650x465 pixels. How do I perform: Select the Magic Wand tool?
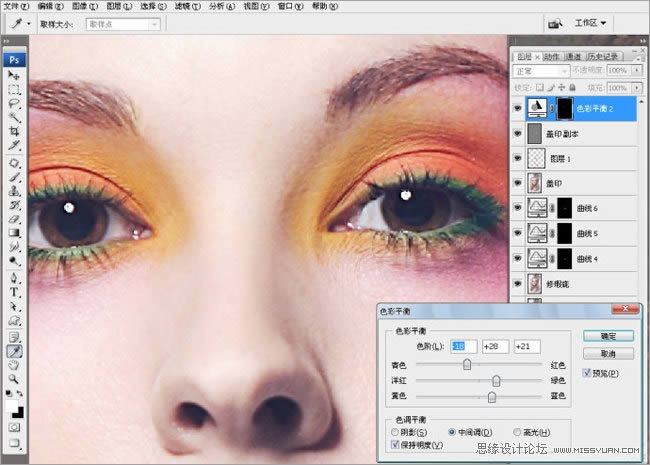(14, 118)
